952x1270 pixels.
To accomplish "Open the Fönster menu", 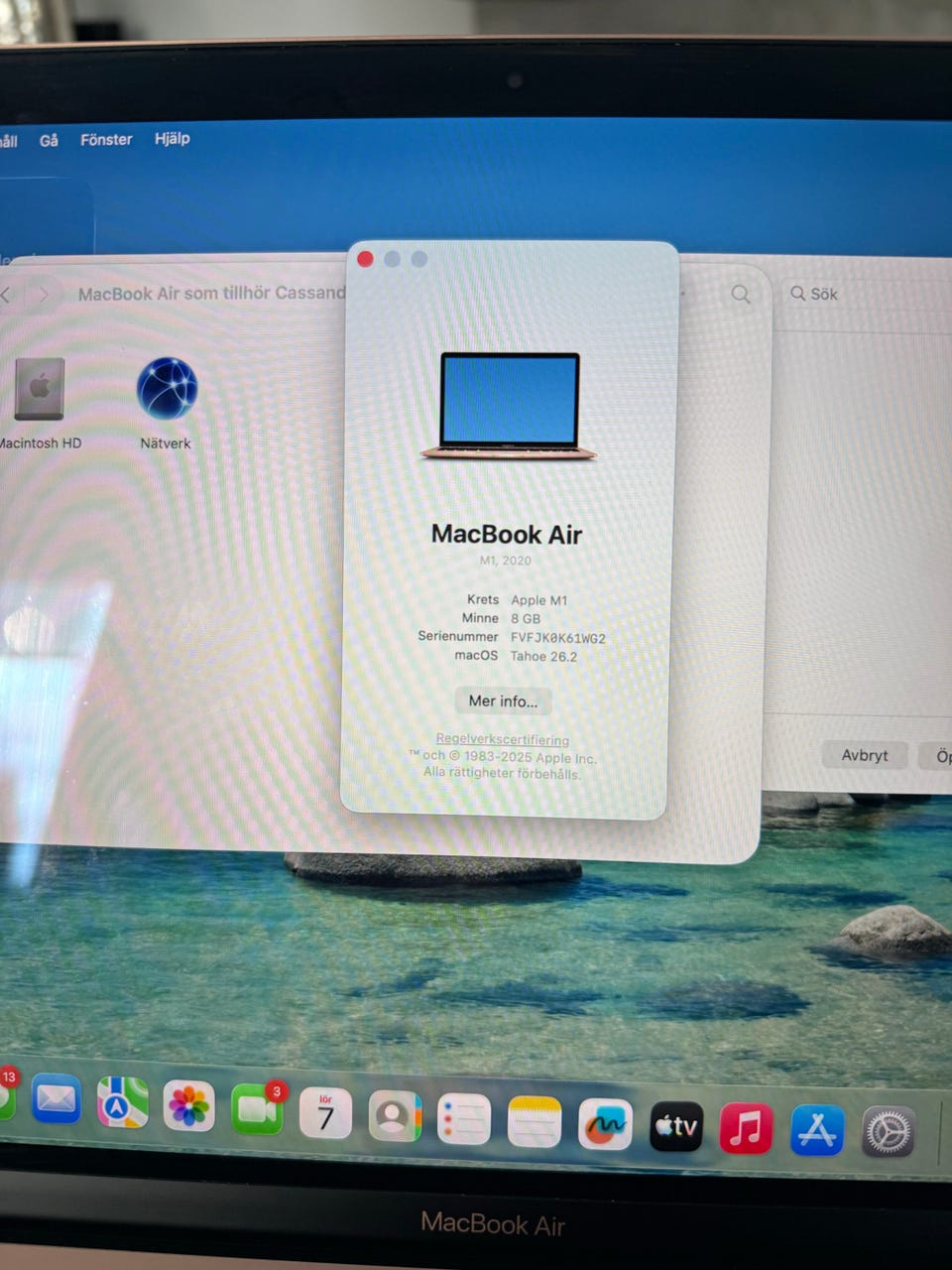I will [106, 140].
